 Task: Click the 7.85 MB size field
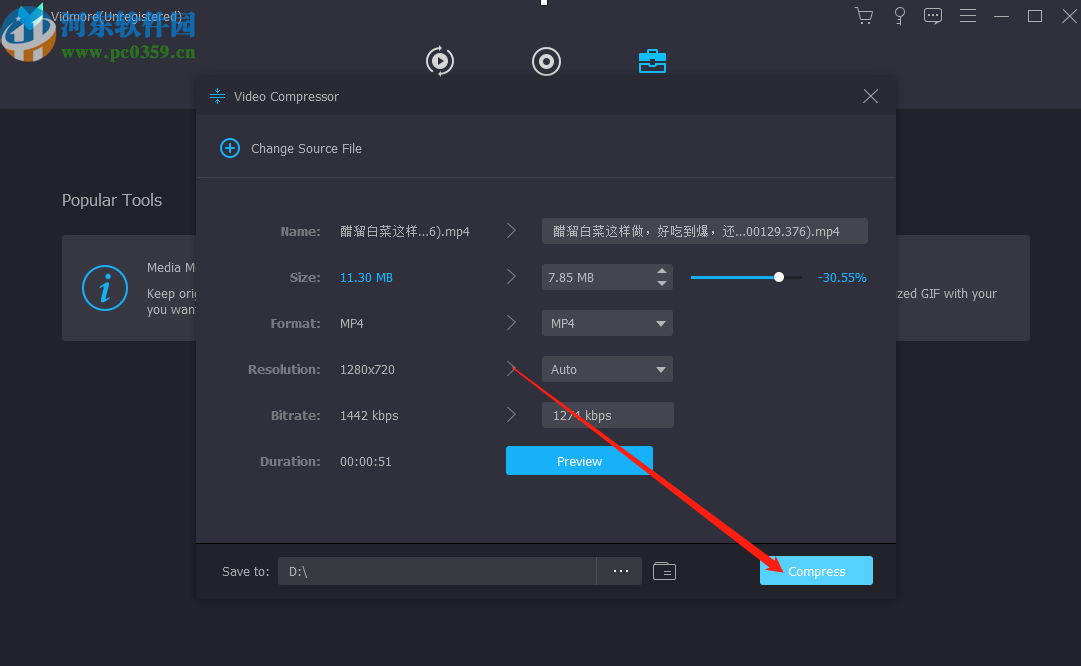pos(597,277)
